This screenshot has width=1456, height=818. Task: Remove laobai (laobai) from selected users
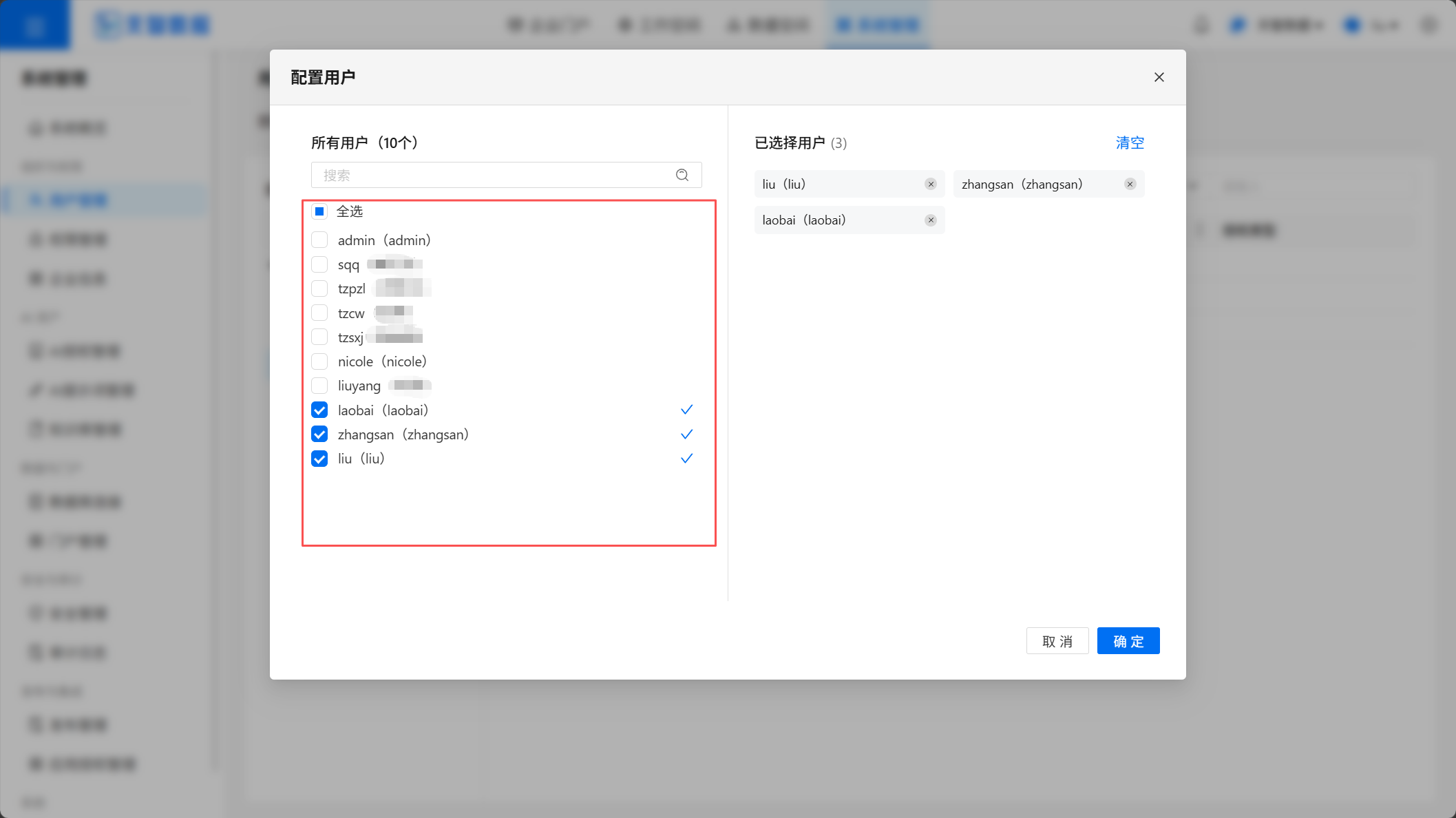[931, 220]
